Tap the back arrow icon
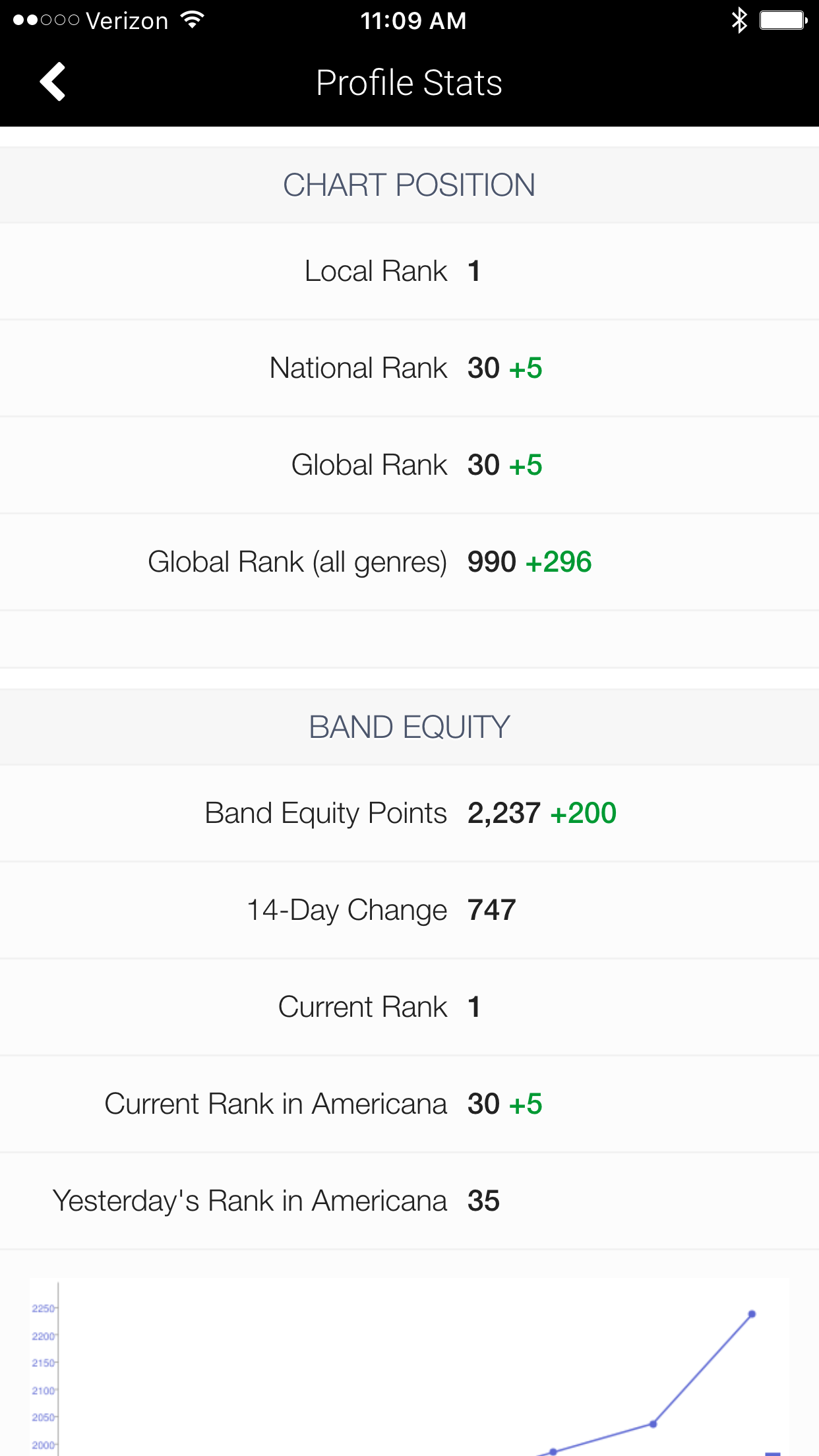The width and height of the screenshot is (819, 1456). [x=53, y=82]
